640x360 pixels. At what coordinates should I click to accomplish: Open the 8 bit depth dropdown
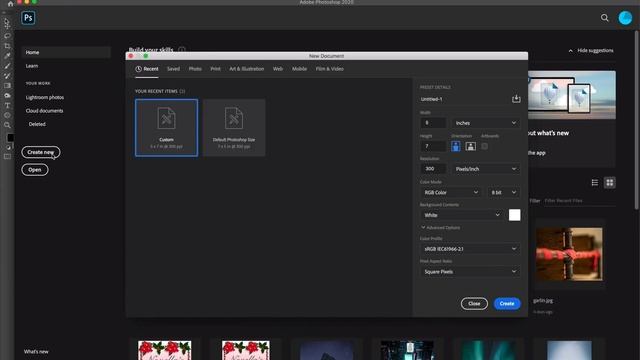point(504,192)
